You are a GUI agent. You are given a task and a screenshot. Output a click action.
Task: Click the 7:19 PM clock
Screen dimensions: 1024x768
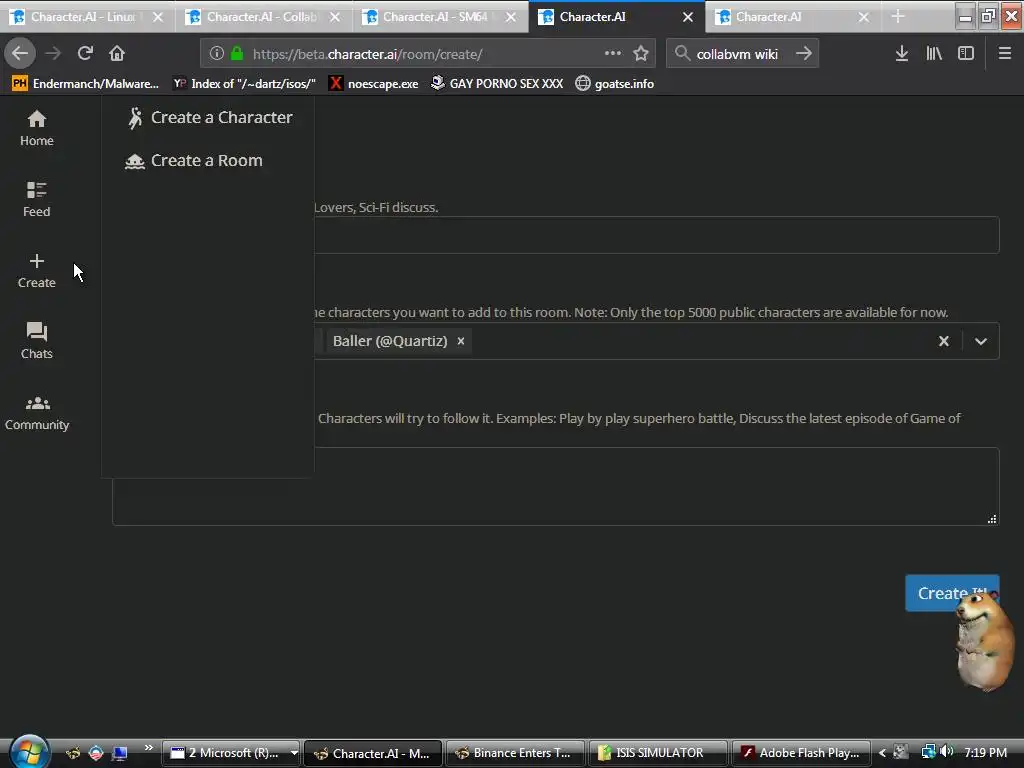(985, 753)
